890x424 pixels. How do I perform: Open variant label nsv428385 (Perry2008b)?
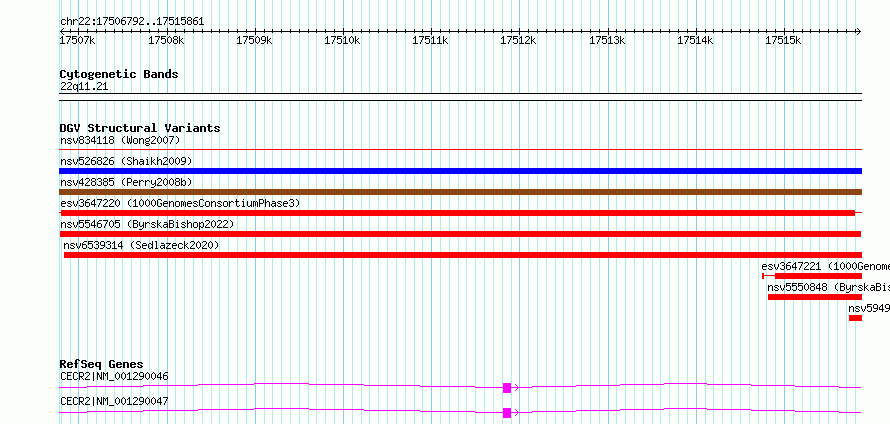126,182
